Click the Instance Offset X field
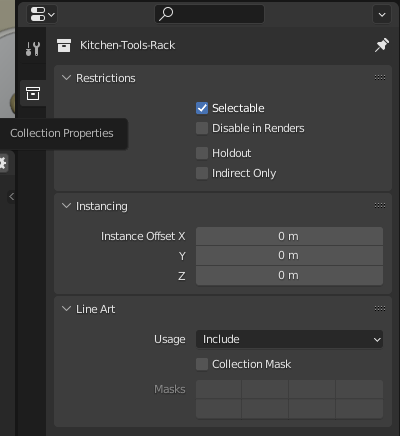This screenshot has width=400, height=436. click(289, 236)
